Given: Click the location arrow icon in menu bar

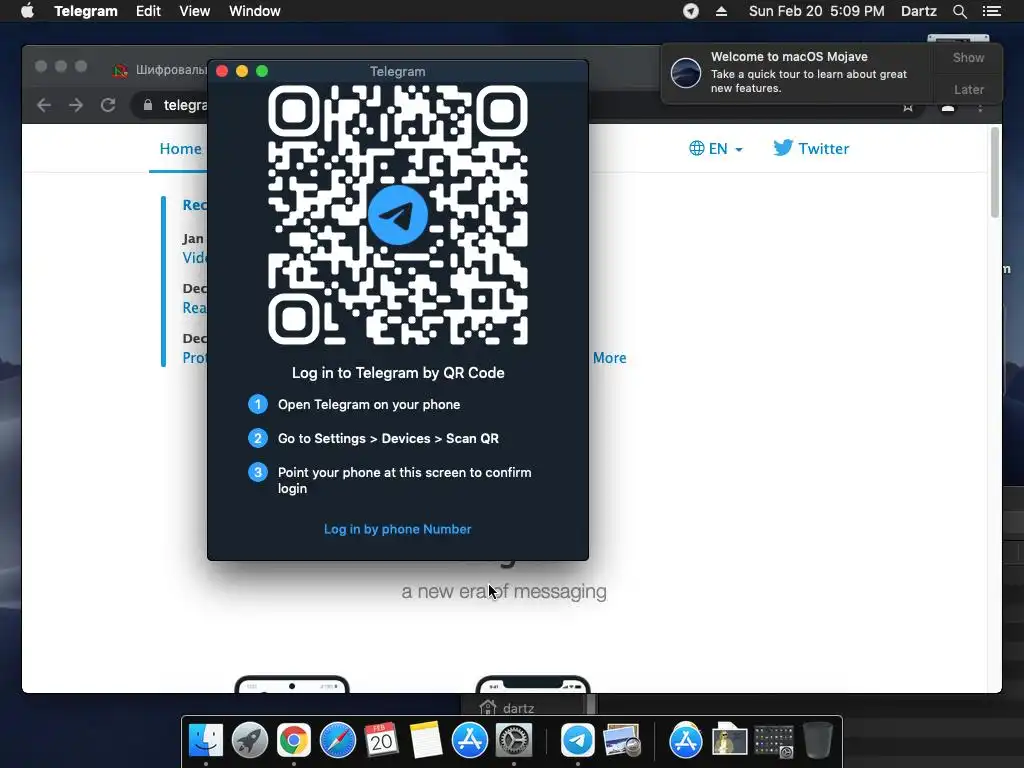Looking at the screenshot, I should point(691,11).
